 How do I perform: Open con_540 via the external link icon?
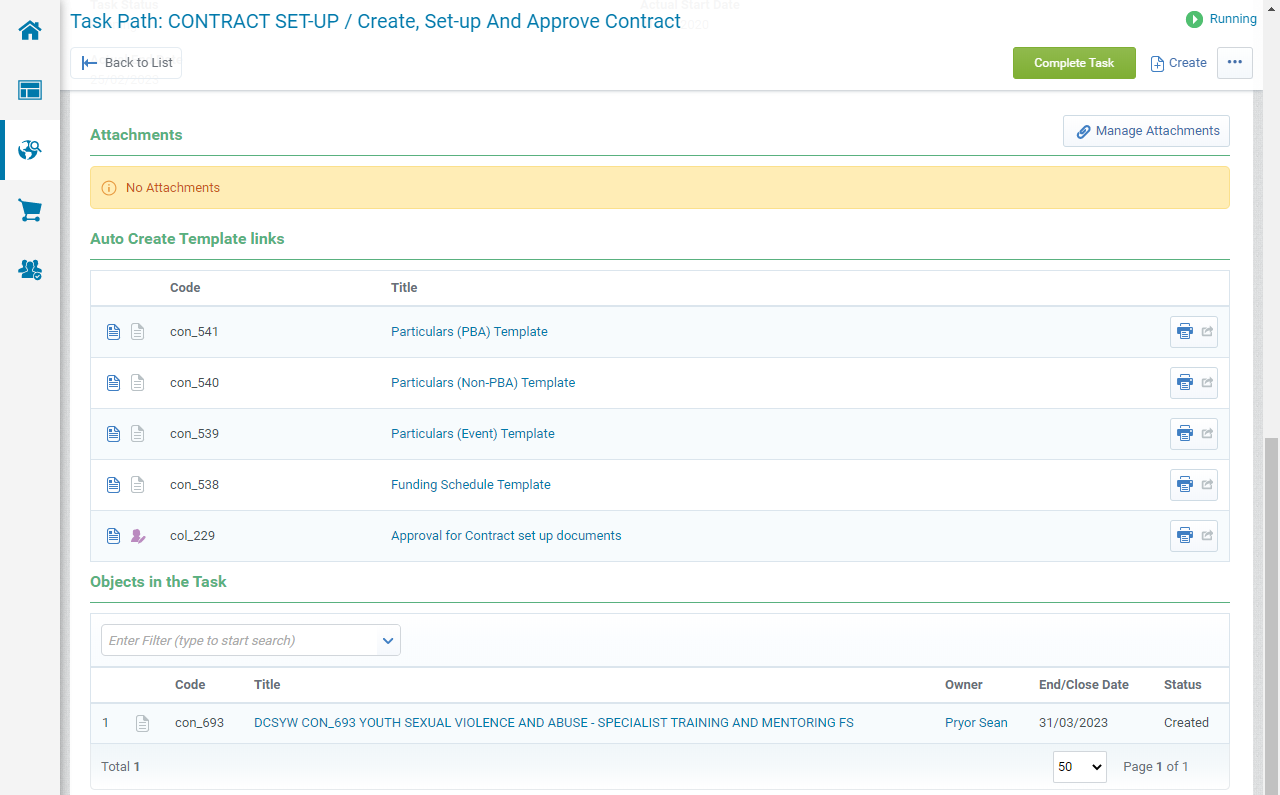tap(1206, 382)
